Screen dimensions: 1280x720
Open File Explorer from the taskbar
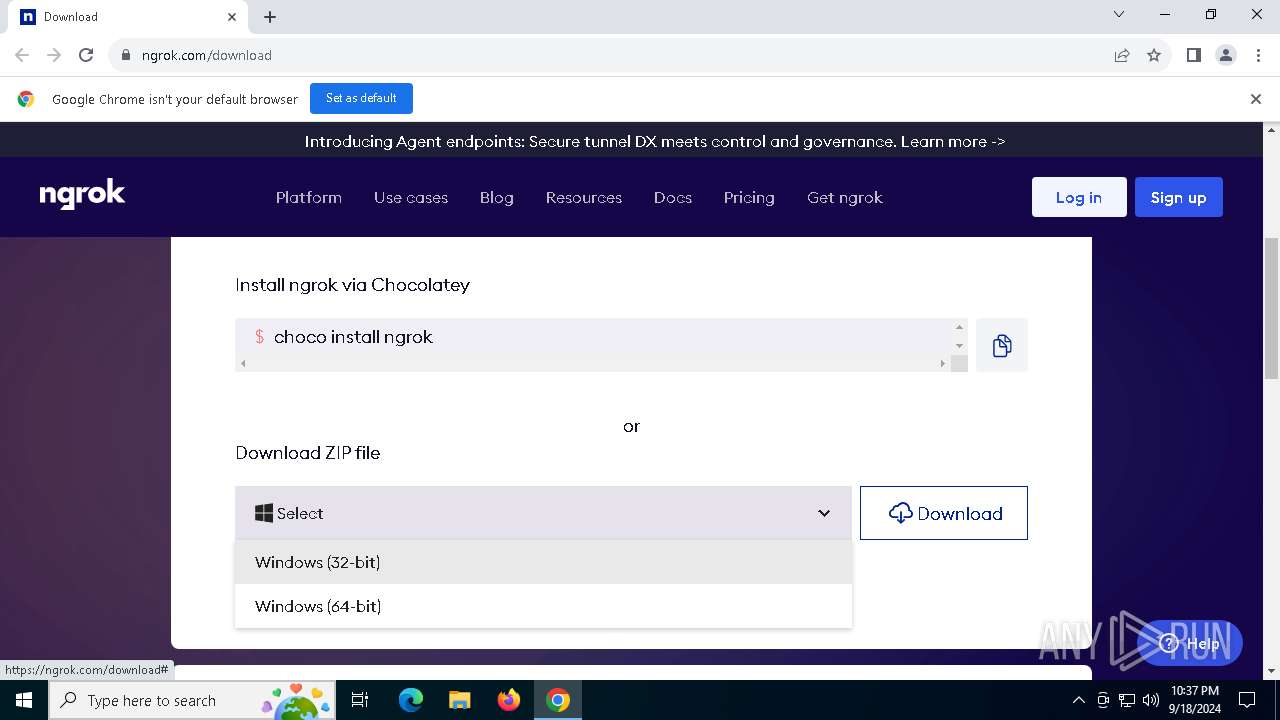coord(460,700)
